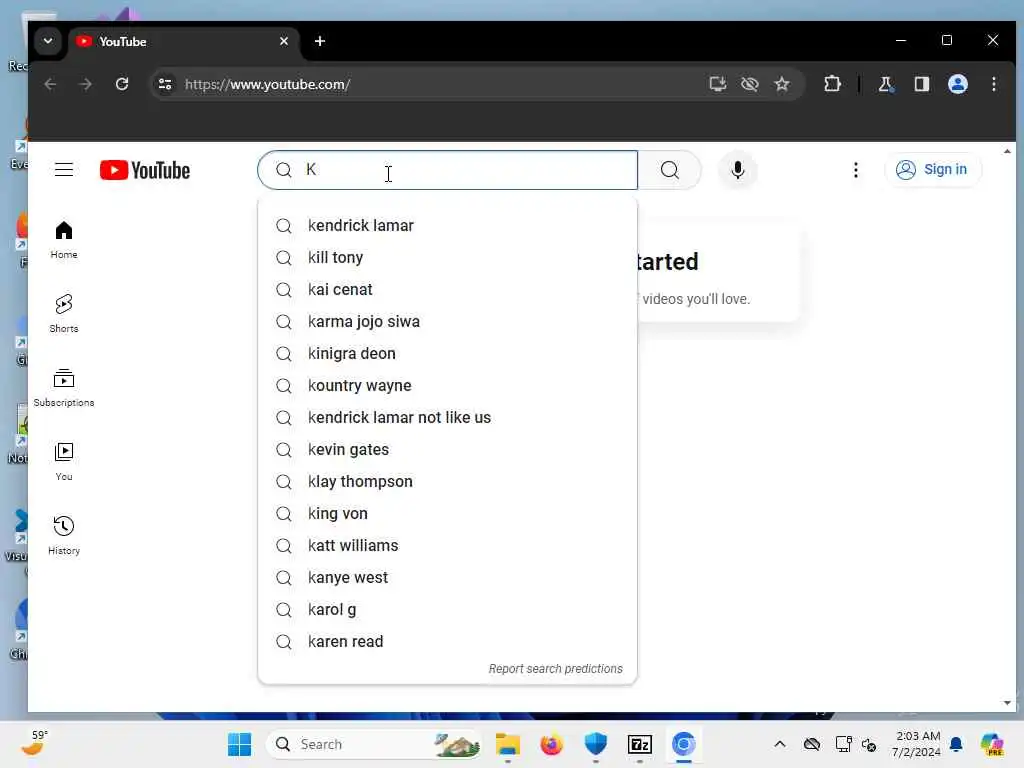
Task: Select suggestion 'kinigra deon'
Action: click(x=447, y=353)
